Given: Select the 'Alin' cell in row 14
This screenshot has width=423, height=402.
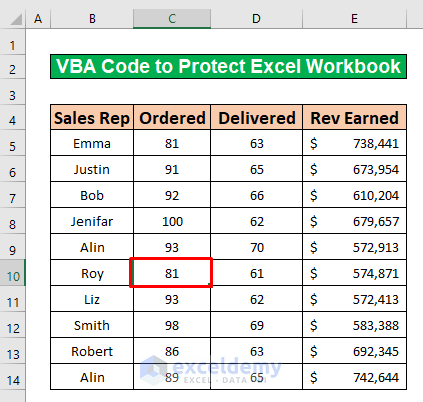Looking at the screenshot, I should tap(92, 377).
